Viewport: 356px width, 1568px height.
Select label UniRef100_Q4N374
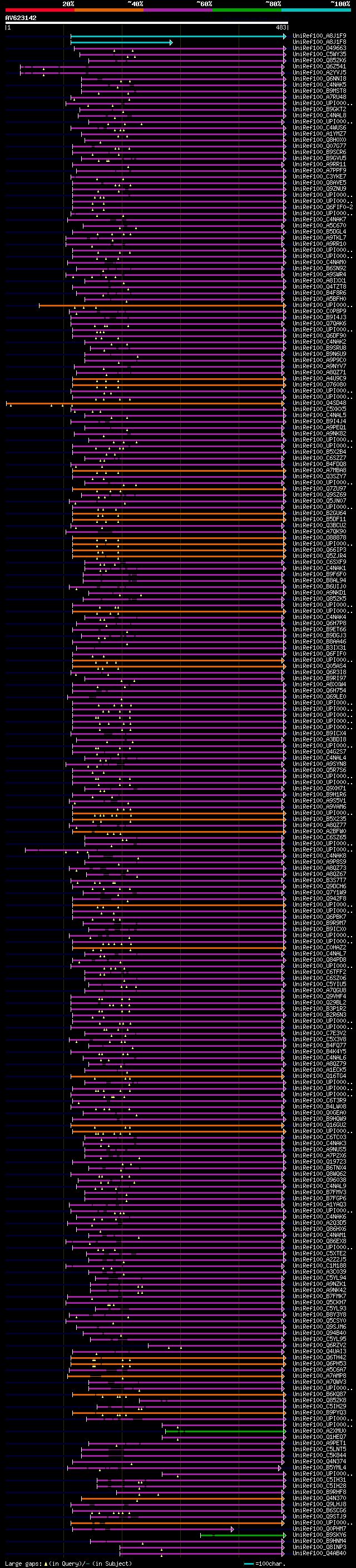(319, 1461)
